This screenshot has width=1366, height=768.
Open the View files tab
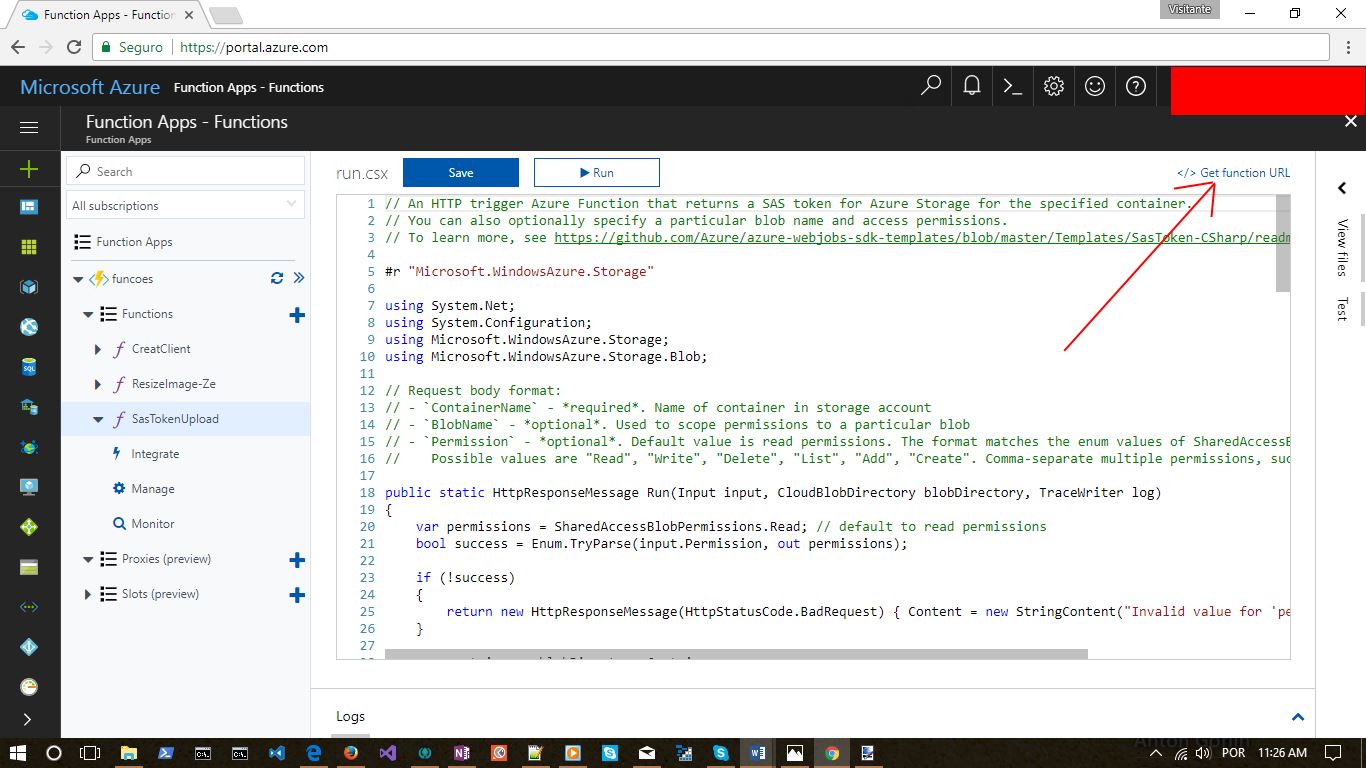(1342, 247)
